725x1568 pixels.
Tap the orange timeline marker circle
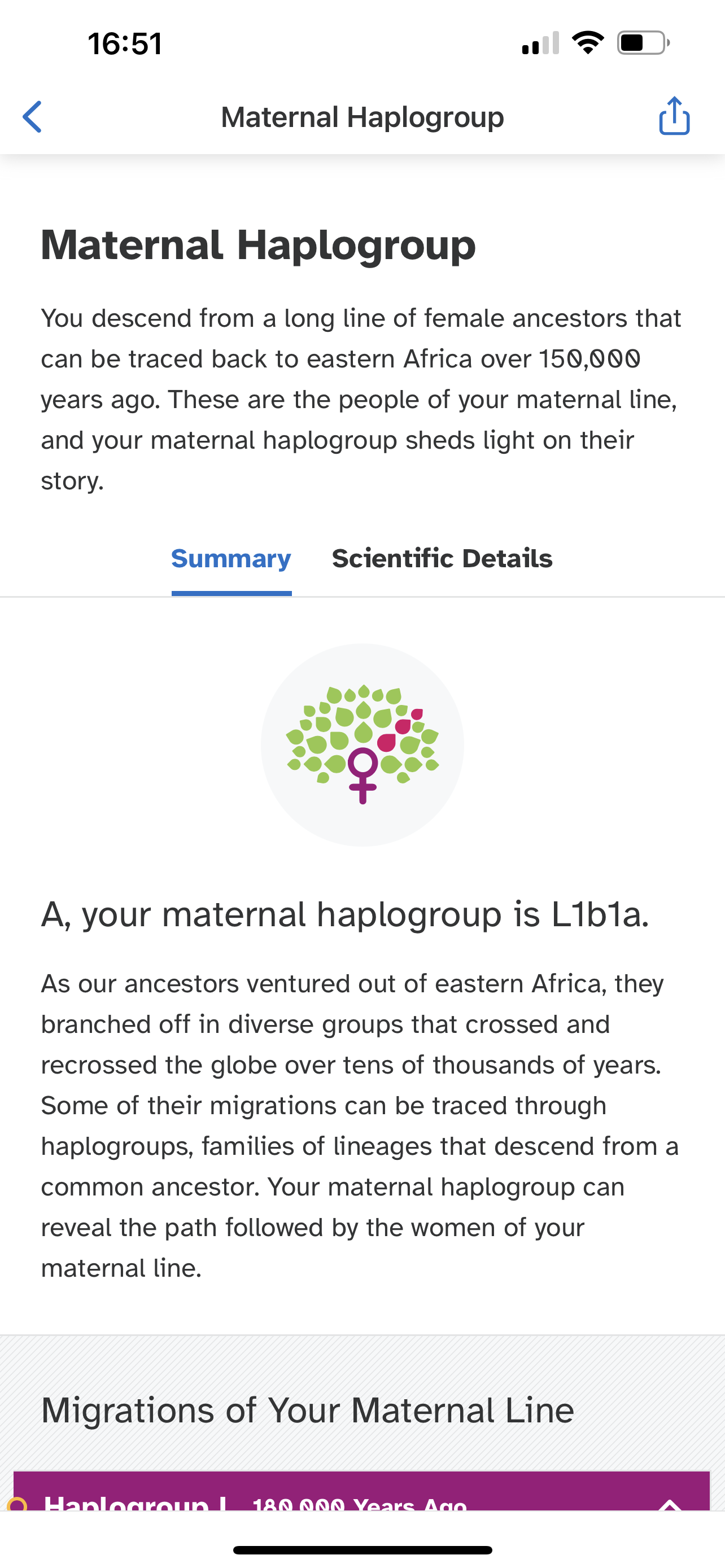click(17, 1503)
